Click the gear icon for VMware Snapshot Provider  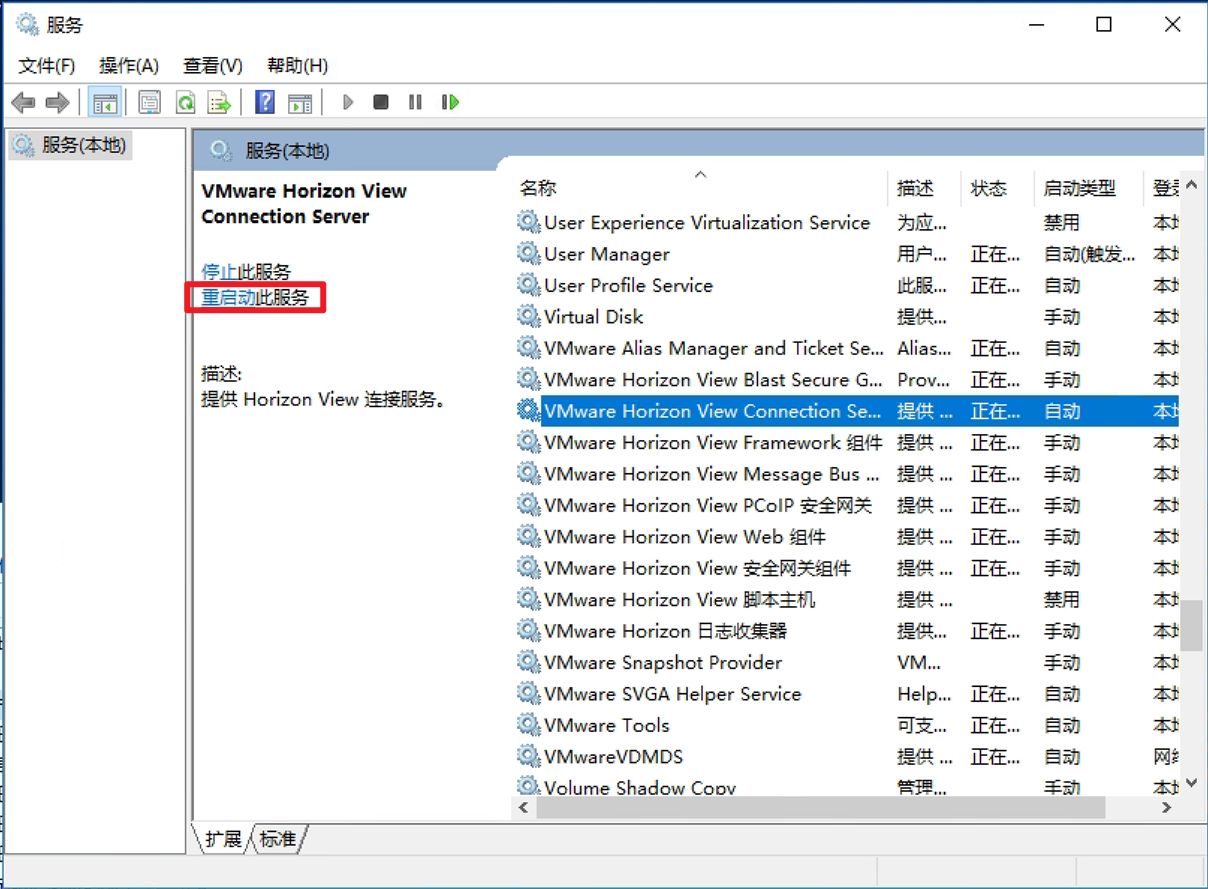(529, 662)
